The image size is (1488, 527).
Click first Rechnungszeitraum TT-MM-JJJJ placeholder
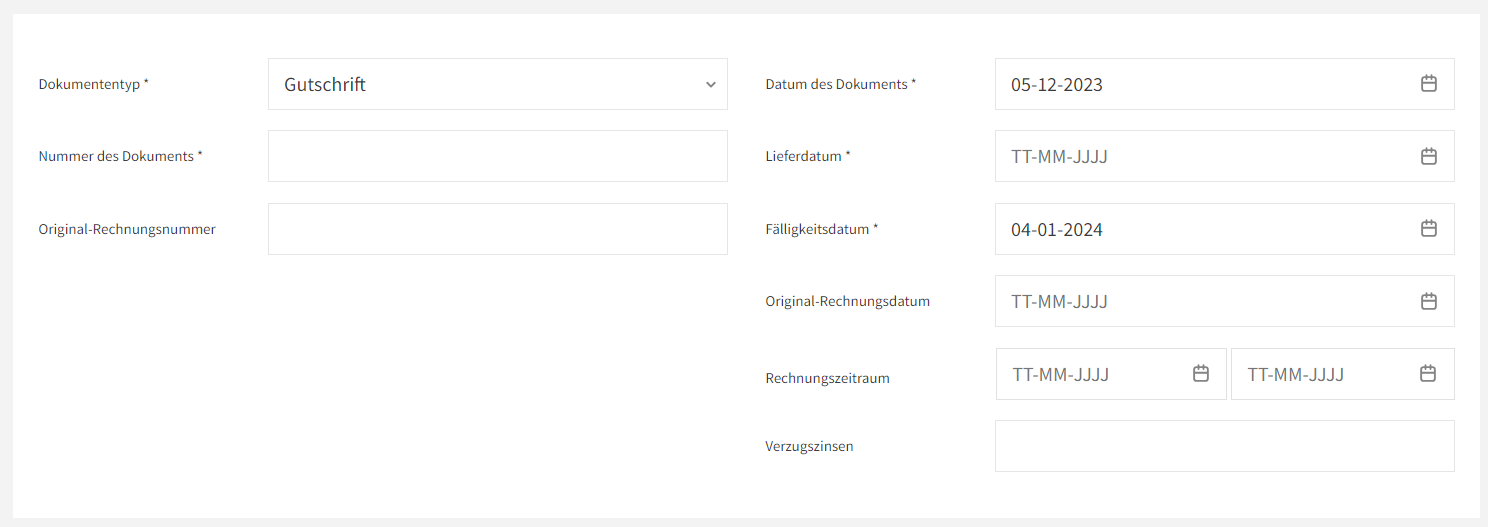tap(1061, 375)
